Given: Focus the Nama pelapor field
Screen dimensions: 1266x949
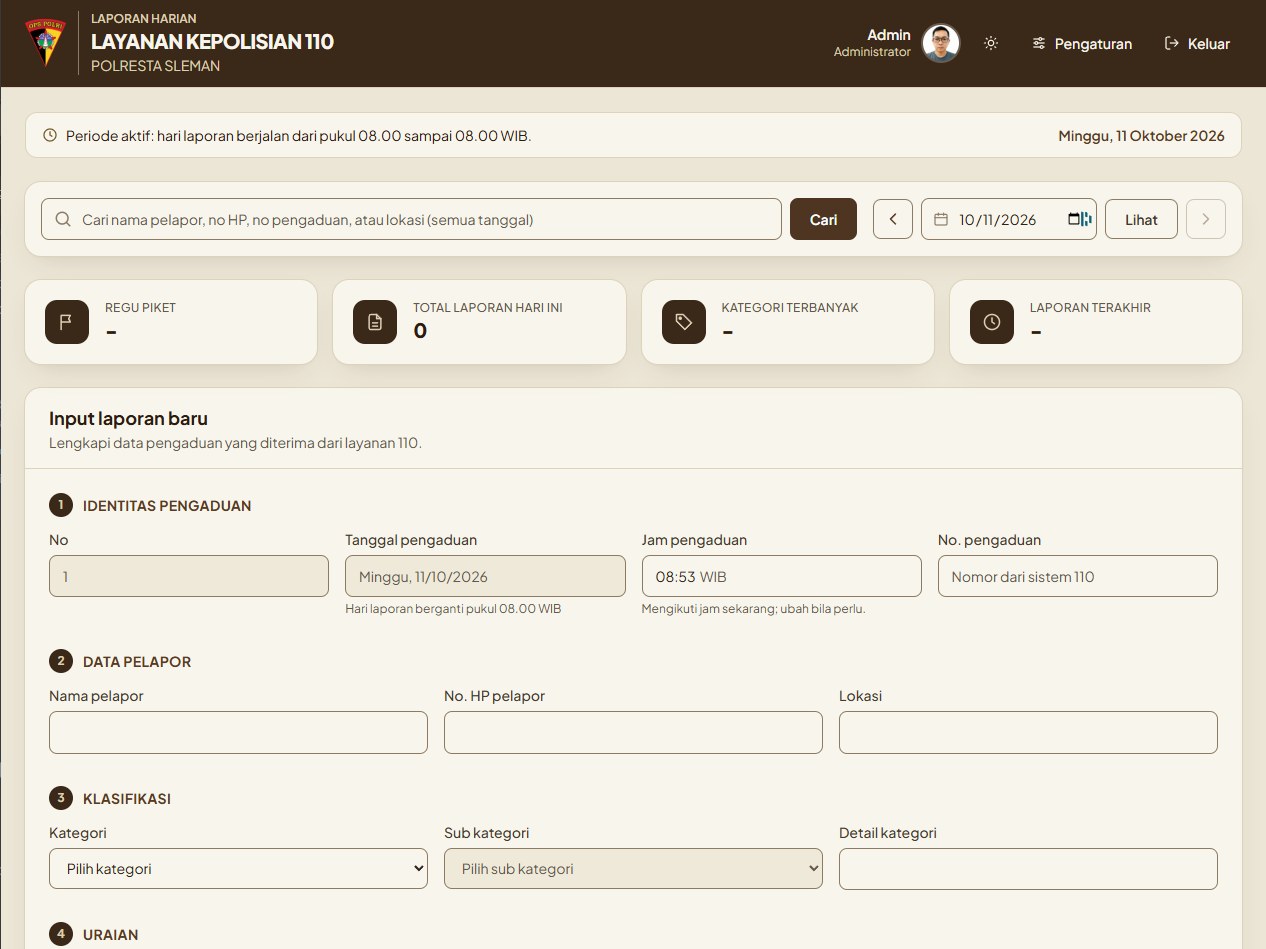Looking at the screenshot, I should pyautogui.click(x=238, y=732).
